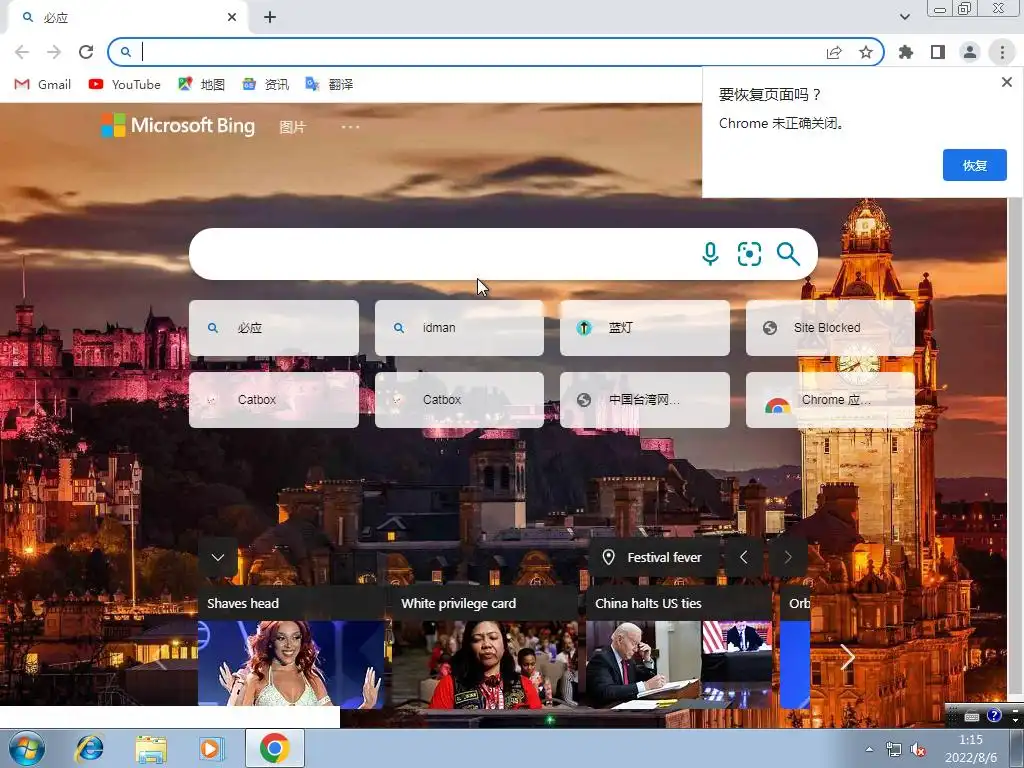
Task: Open Windows Media Player from taskbar
Action: coord(211,748)
